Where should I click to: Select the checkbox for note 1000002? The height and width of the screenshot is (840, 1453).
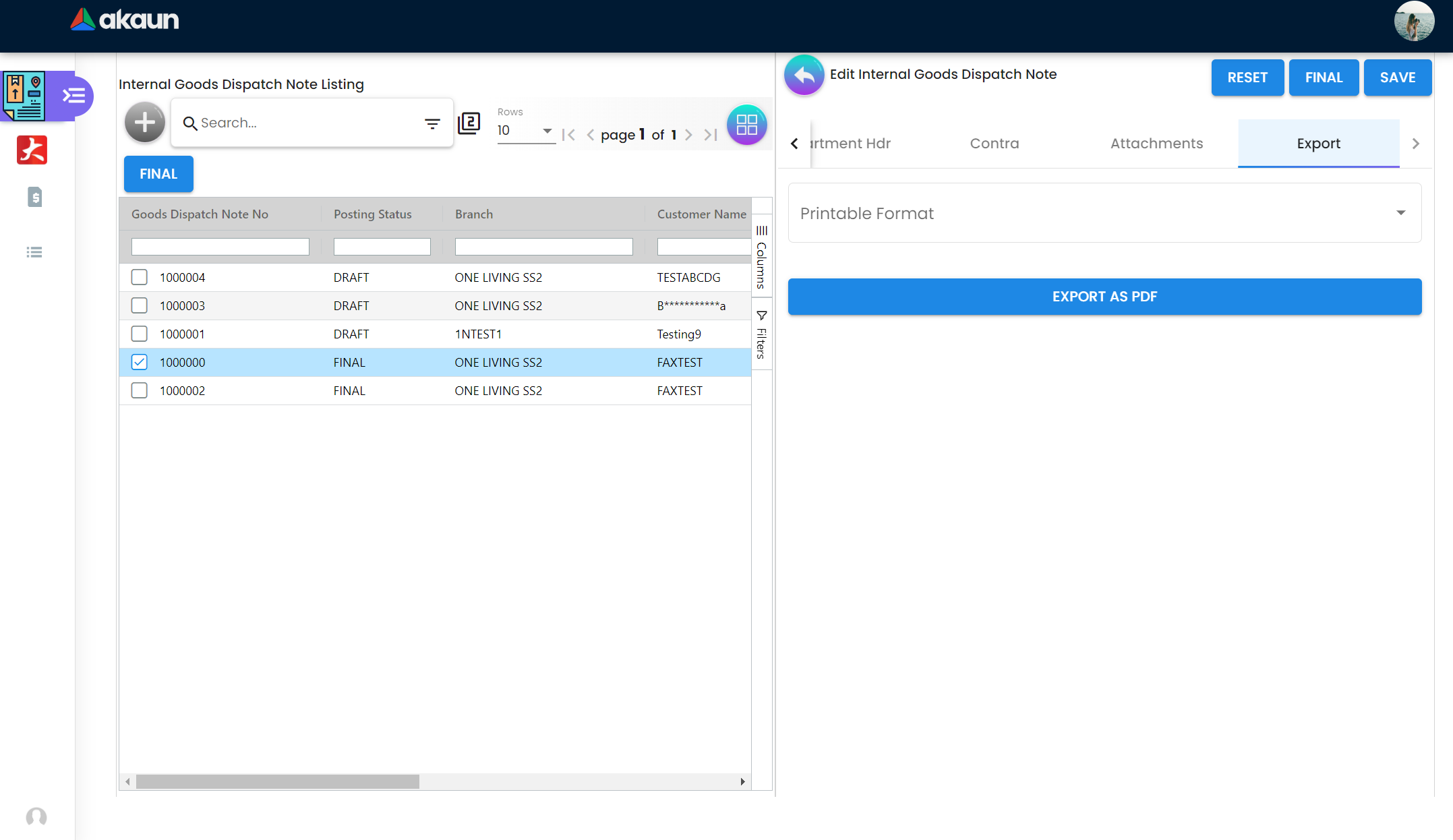tap(140, 390)
